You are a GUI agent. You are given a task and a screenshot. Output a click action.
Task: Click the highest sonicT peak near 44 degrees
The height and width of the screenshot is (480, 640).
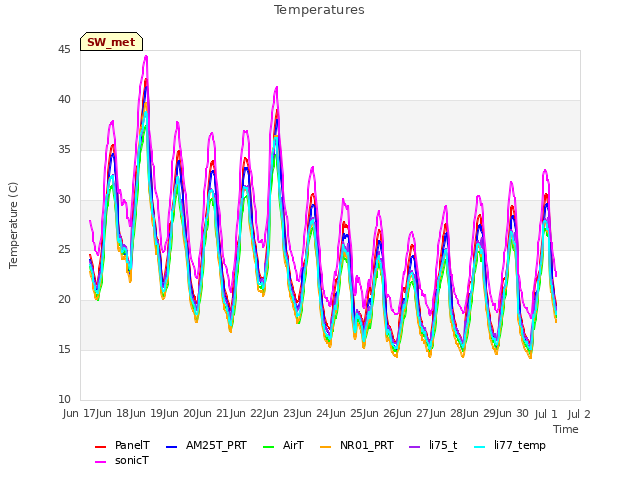[146, 56]
